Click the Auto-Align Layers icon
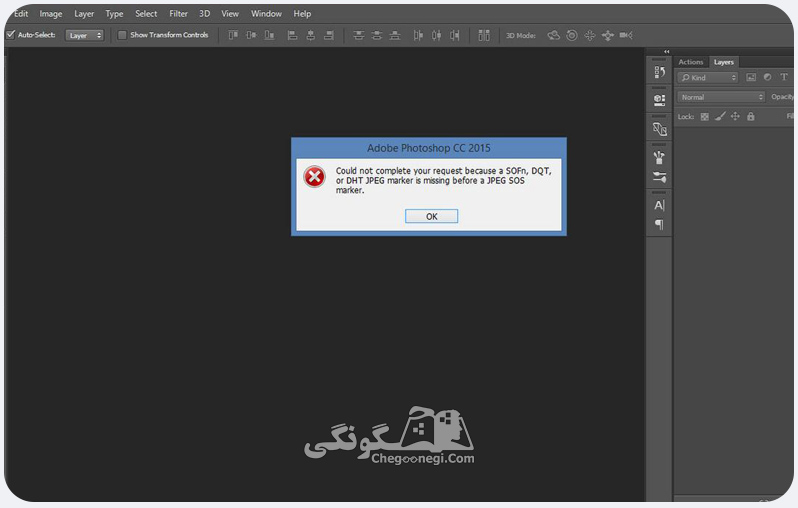 [x=484, y=35]
